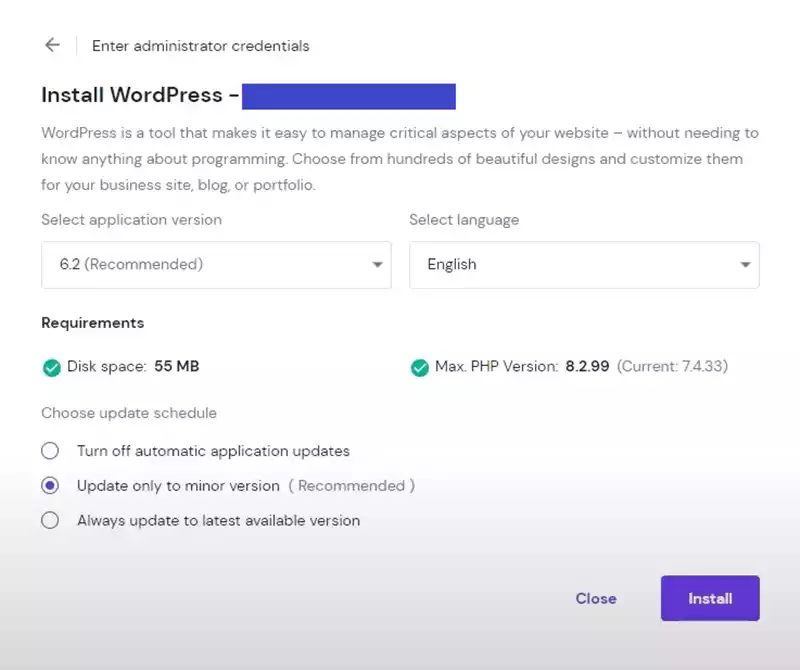The width and height of the screenshot is (800, 670).
Task: Click the green checkmark beside Max. PHP Version
Action: pyautogui.click(x=420, y=367)
